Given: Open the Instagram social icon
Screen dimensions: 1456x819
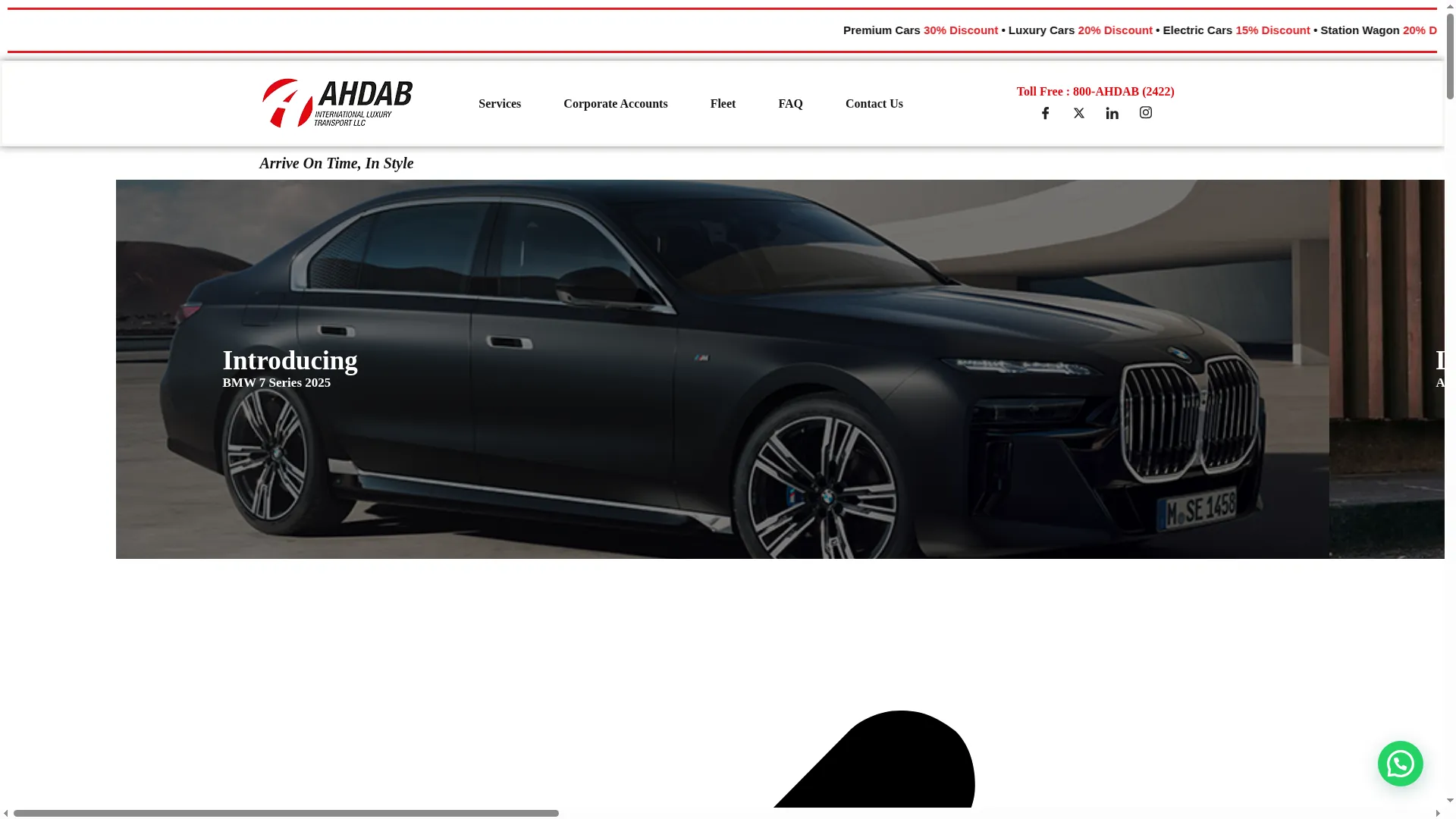Looking at the screenshot, I should click(x=1145, y=112).
